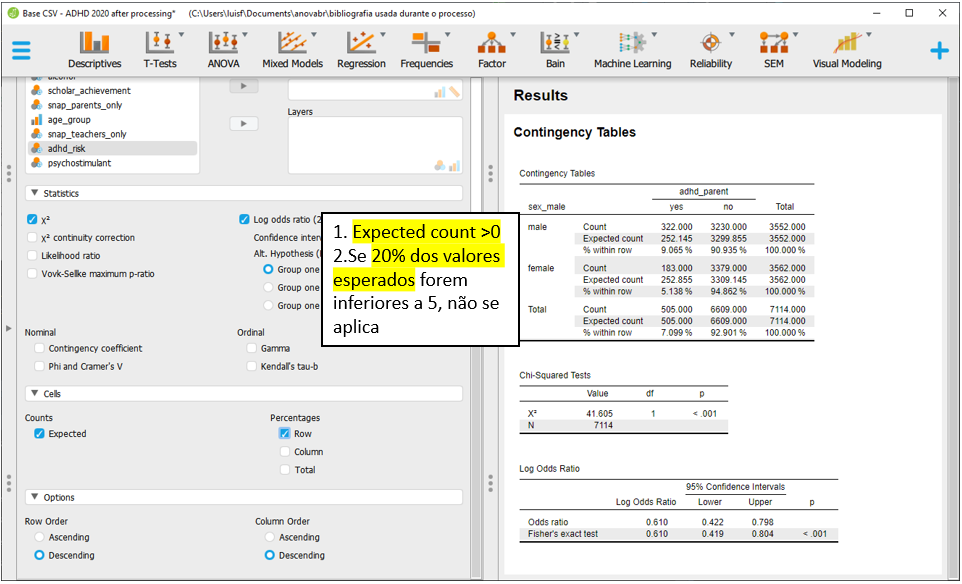Enable the Likelihood ratio checkbox

click(33, 256)
